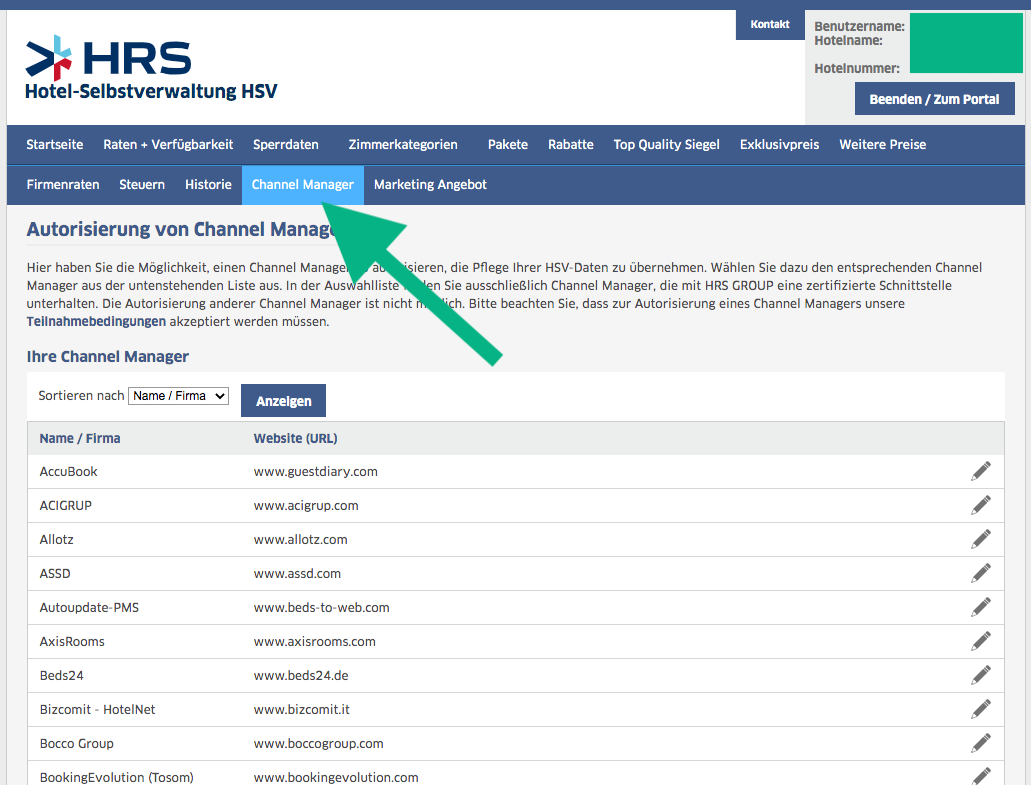Open Raten + Verfügbarkeit menu
Image resolution: width=1031 pixels, height=785 pixels.
click(168, 145)
